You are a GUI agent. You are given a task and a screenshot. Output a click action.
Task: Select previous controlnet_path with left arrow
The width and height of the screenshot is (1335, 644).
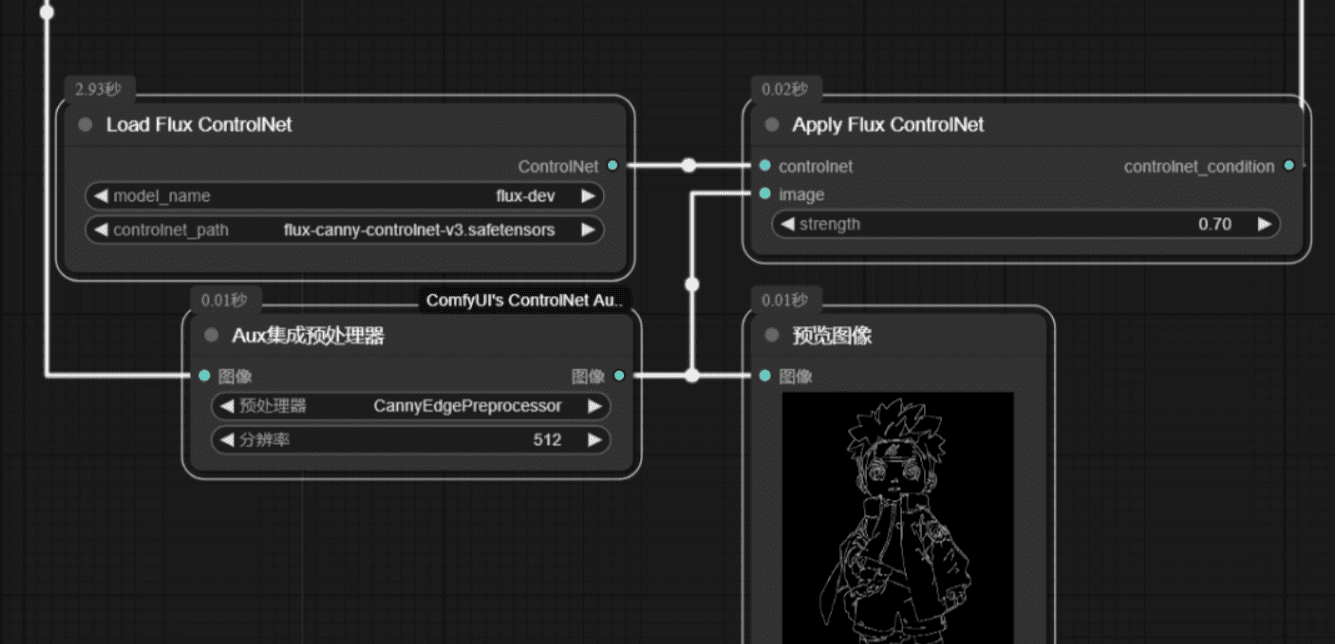pyautogui.click(x=100, y=230)
